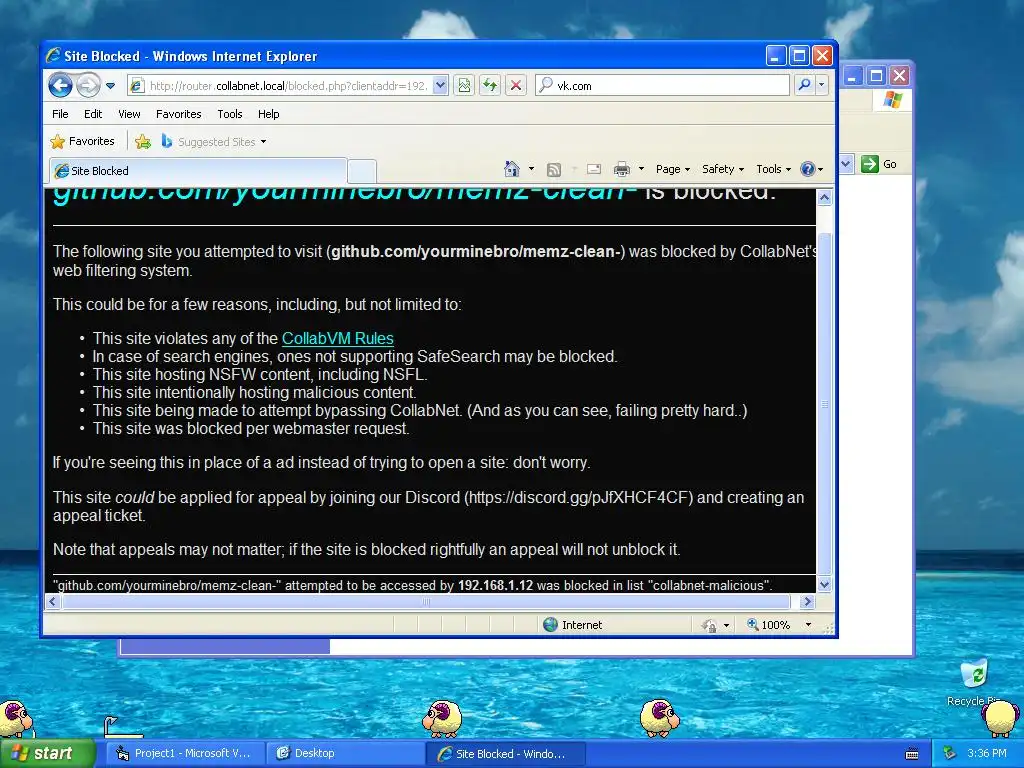The height and width of the screenshot is (768, 1024).
Task: Switch to the Desktop taskbar item
Action: pyautogui.click(x=345, y=754)
